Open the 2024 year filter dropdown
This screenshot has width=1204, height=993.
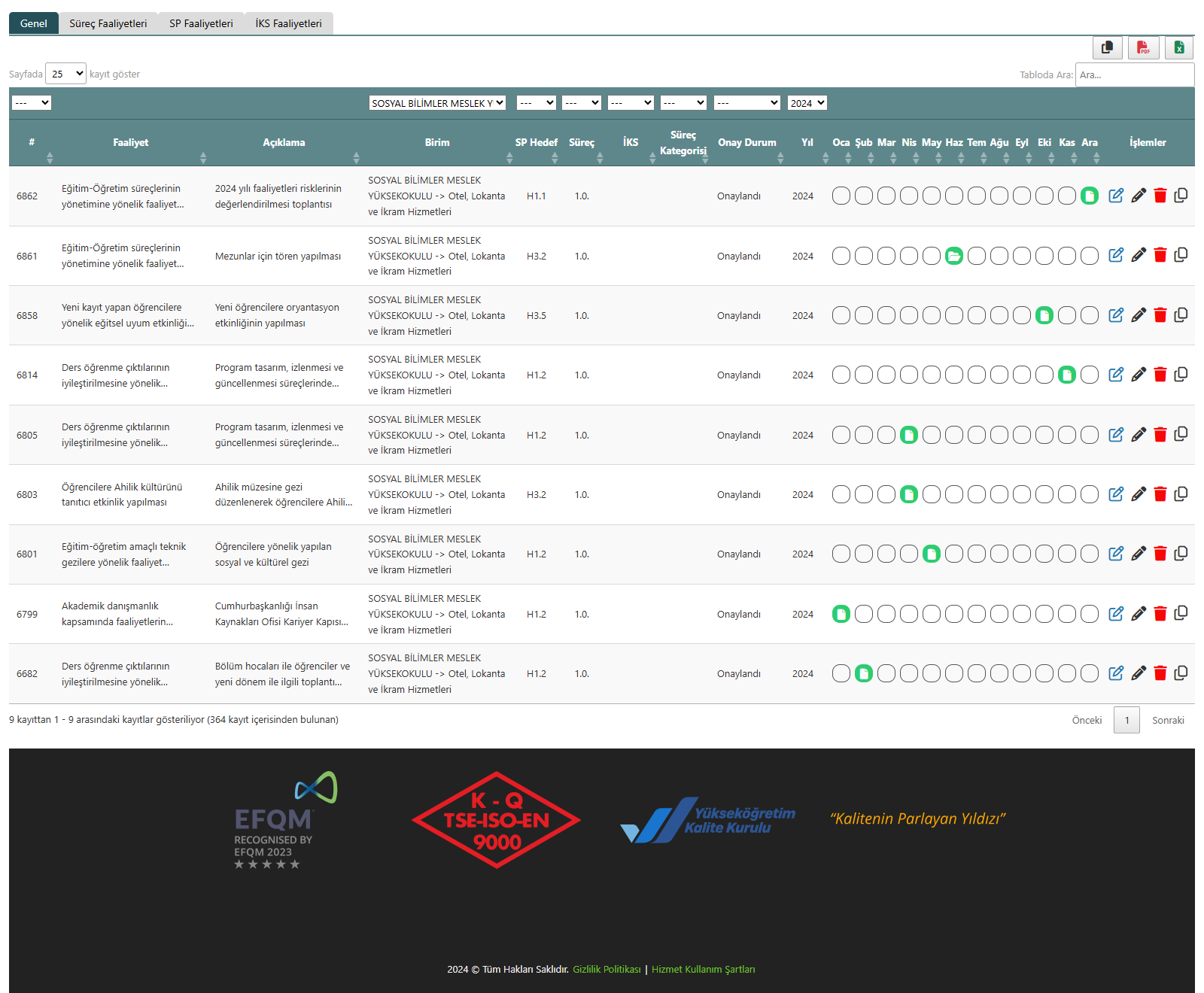807,103
